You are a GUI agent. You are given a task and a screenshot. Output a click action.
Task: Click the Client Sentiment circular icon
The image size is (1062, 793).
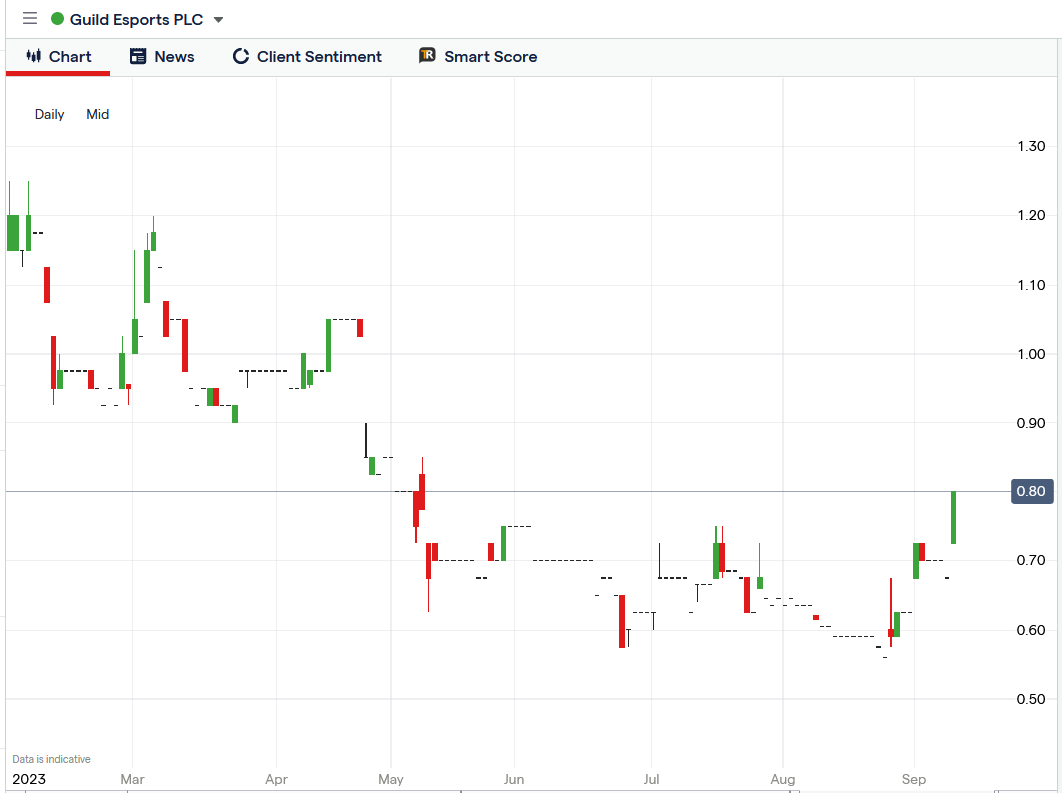tap(240, 56)
